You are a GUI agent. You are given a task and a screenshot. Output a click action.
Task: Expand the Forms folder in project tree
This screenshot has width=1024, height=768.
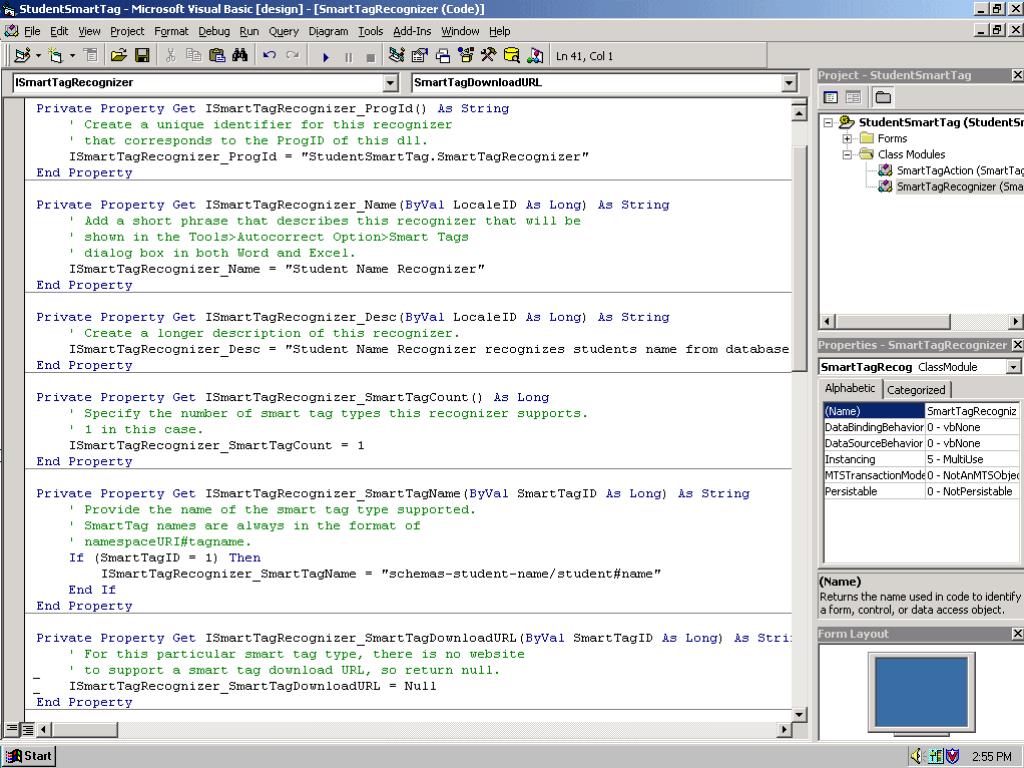click(847, 139)
